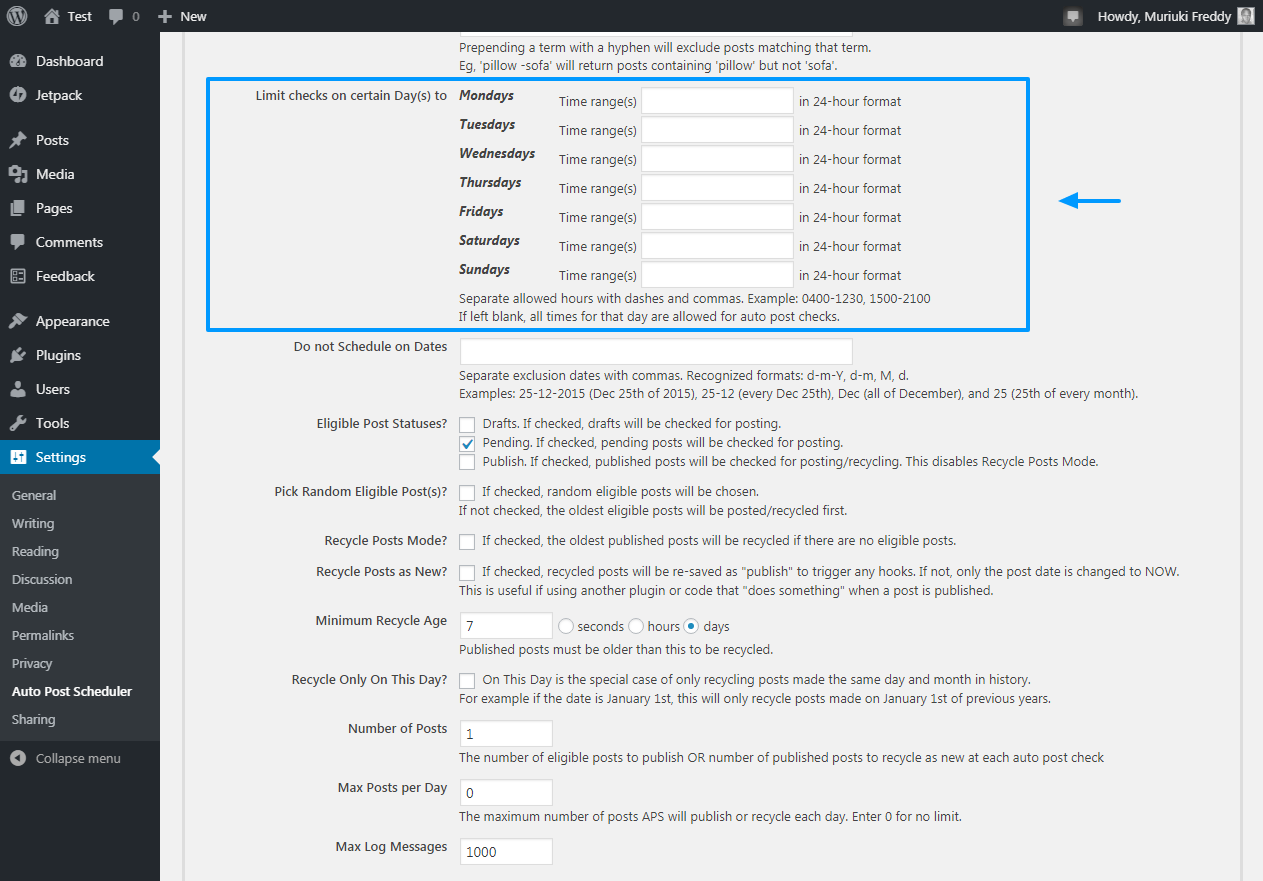Click the Comments sidebar icon
Screen dimensions: 1263x881
pos(18,242)
